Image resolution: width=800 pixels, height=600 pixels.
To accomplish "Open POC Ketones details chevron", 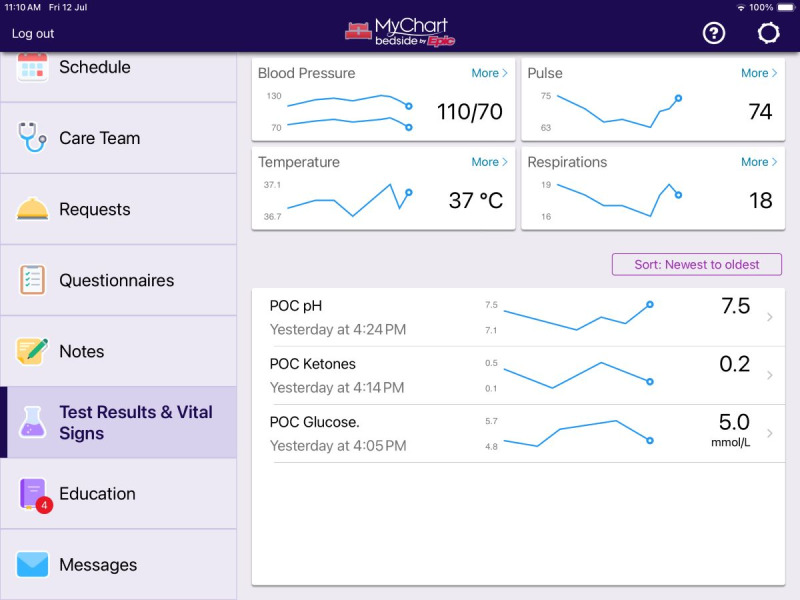I will coord(770,376).
